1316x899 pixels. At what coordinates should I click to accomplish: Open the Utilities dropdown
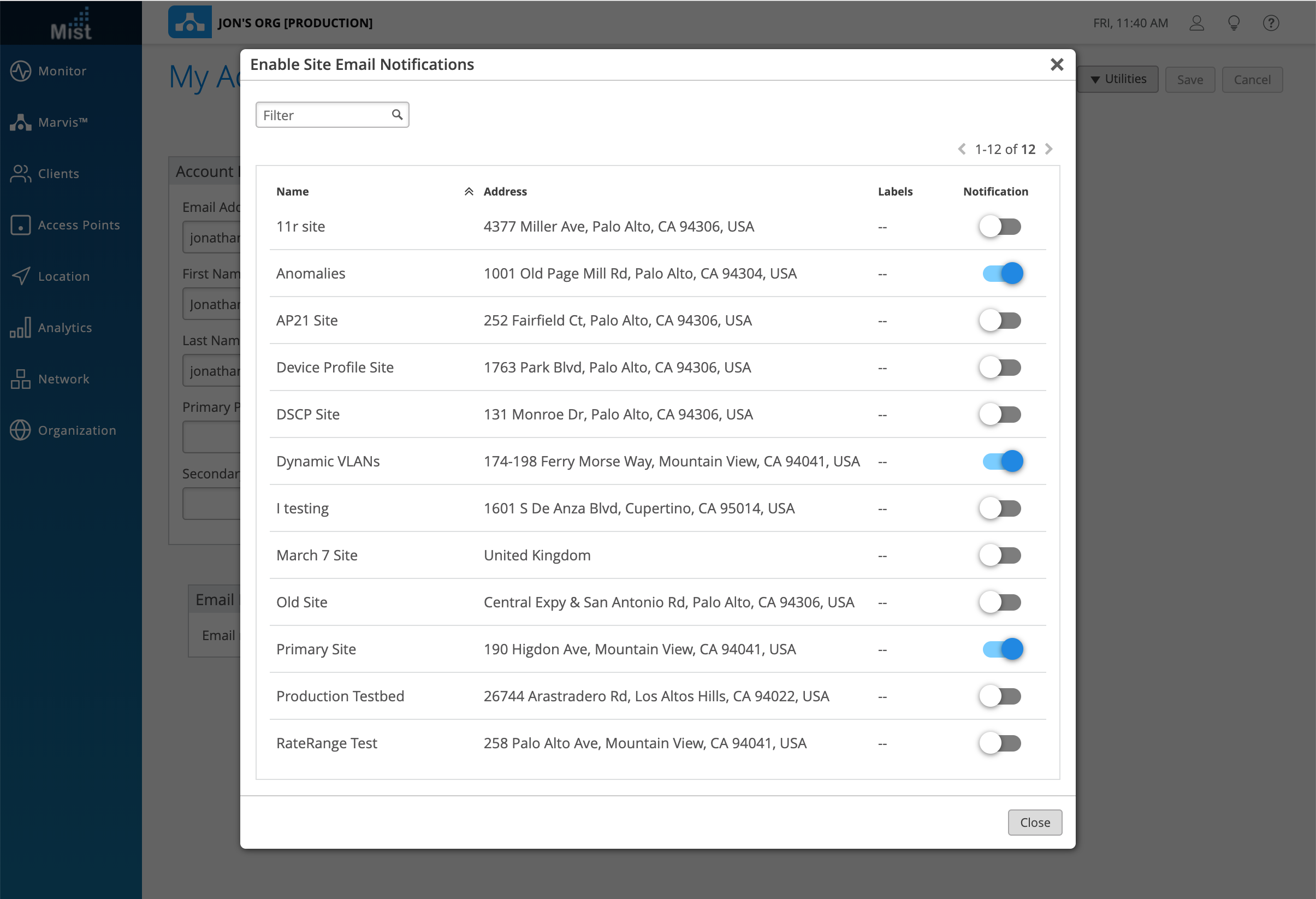click(1118, 79)
